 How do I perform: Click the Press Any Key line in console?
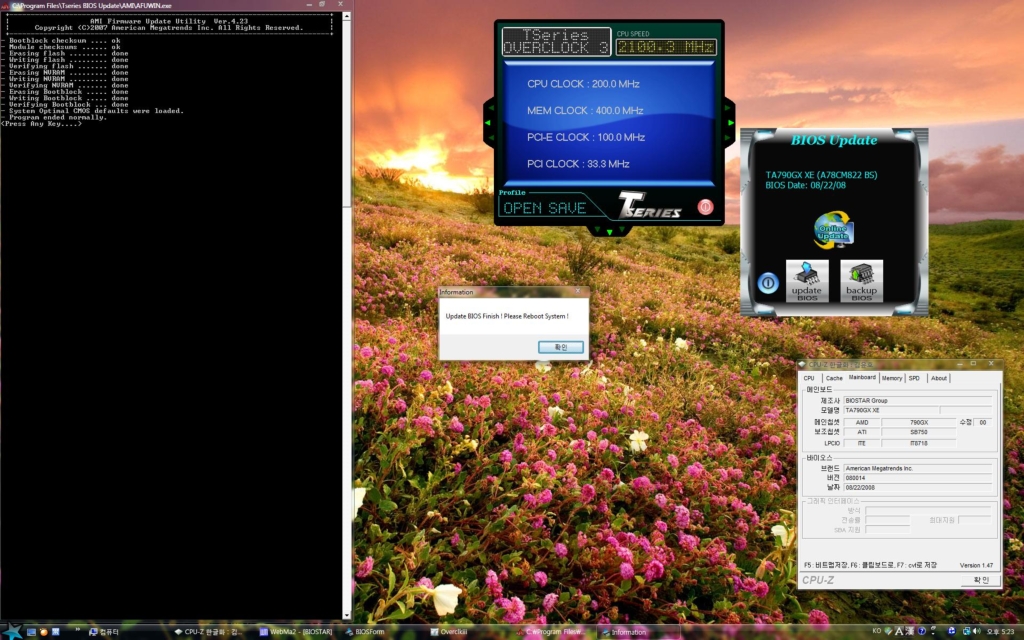(41, 123)
